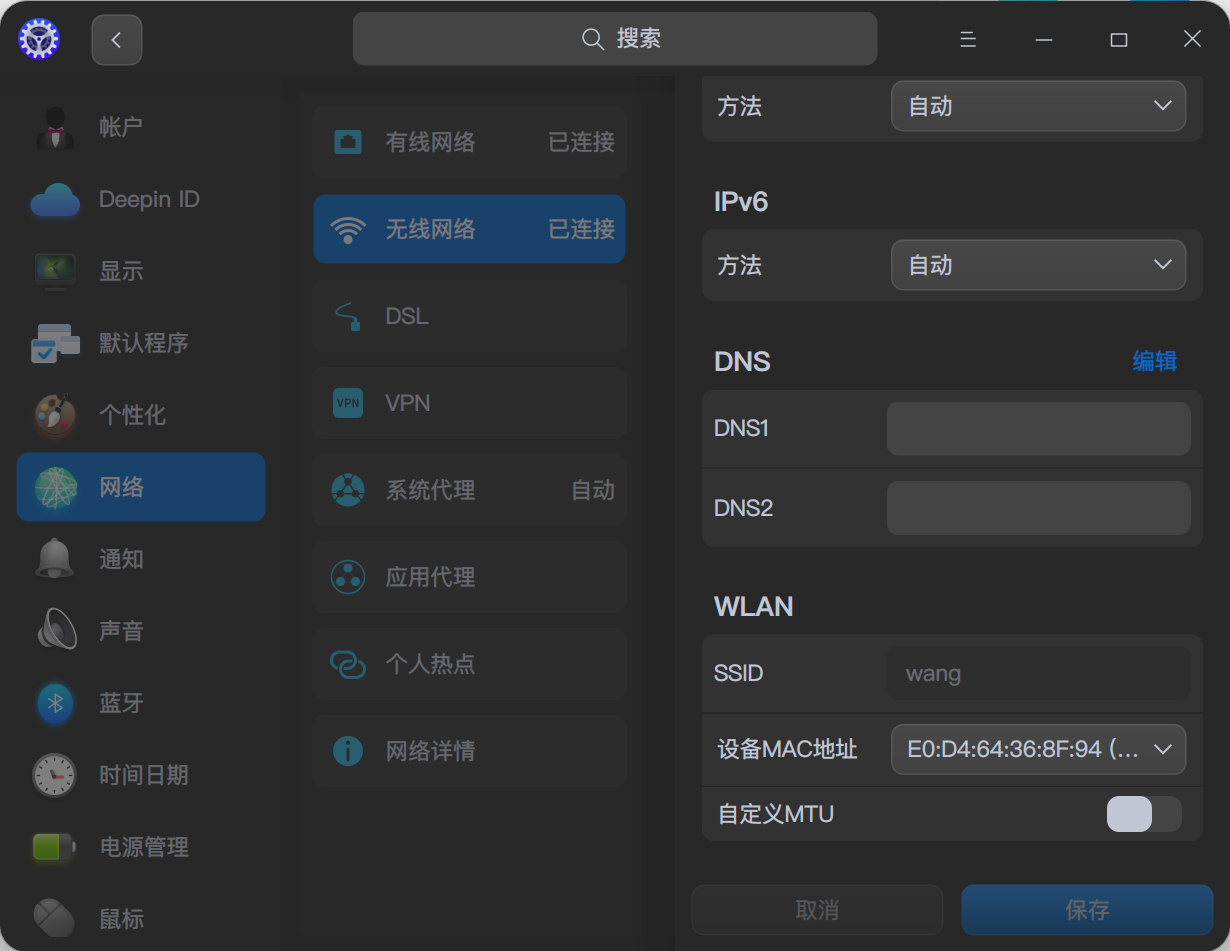Open the top 方法 dropdown set to 自动
The width and height of the screenshot is (1230, 951).
click(1038, 106)
